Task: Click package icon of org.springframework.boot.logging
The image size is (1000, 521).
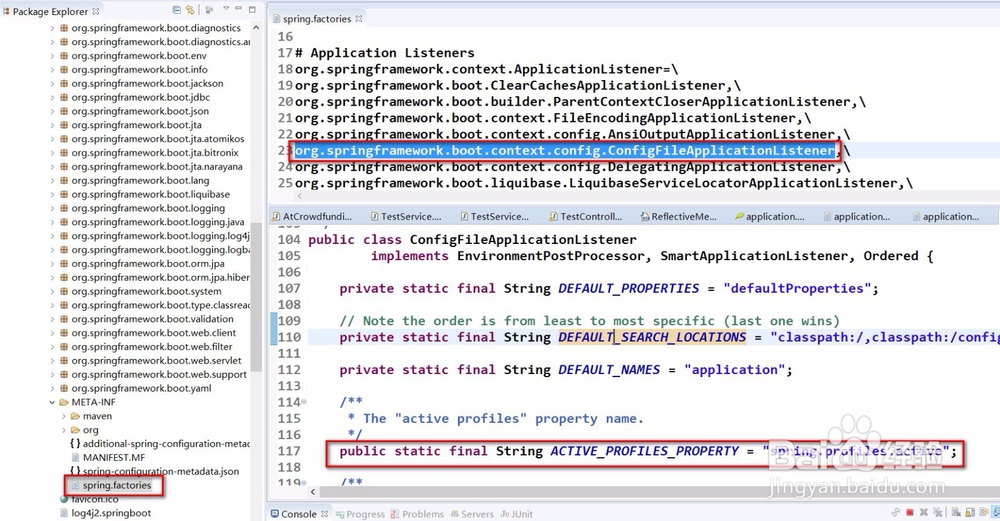Action: [x=64, y=208]
